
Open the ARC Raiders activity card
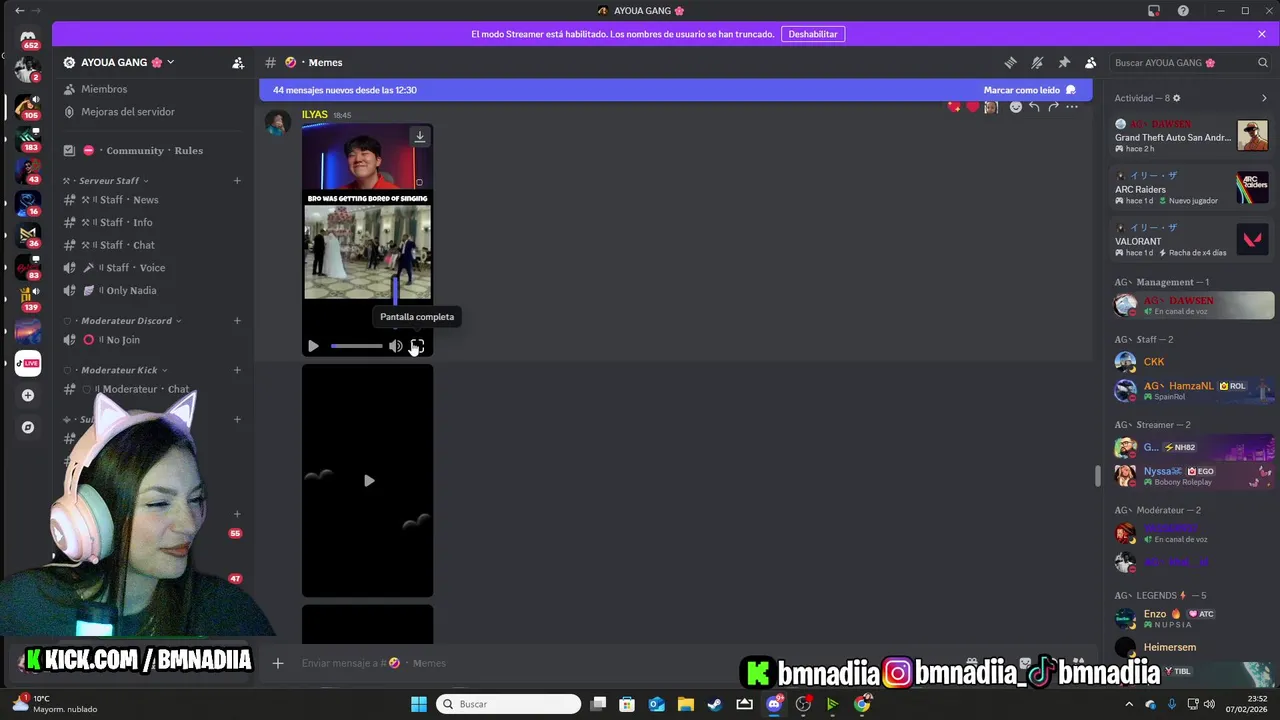(x=1191, y=188)
